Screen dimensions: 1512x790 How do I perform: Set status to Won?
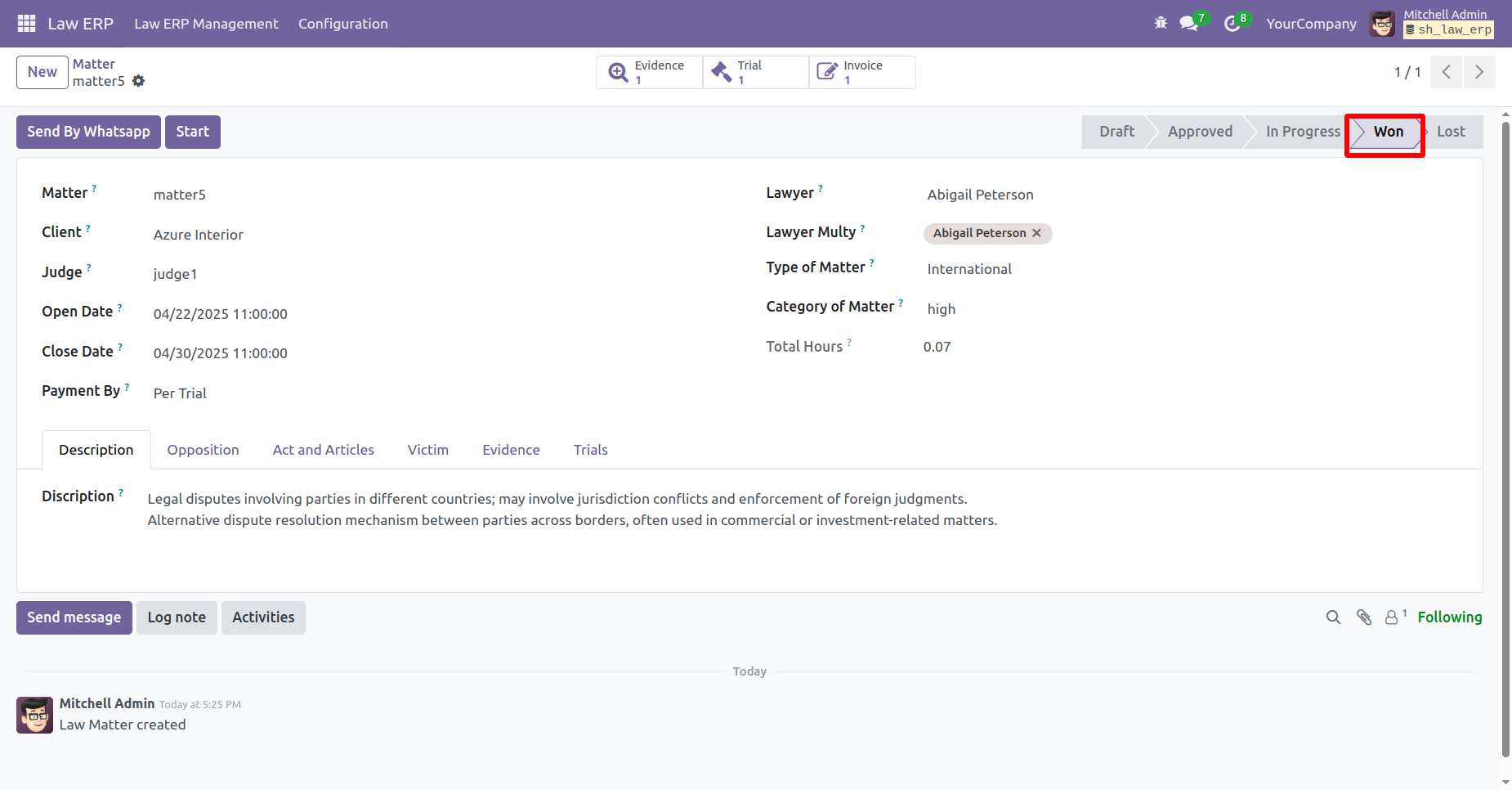click(1388, 132)
